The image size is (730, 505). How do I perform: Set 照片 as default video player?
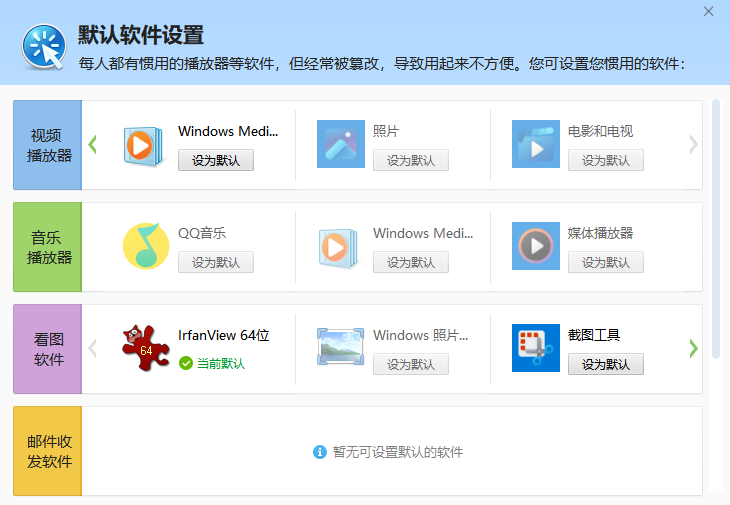[411, 160]
